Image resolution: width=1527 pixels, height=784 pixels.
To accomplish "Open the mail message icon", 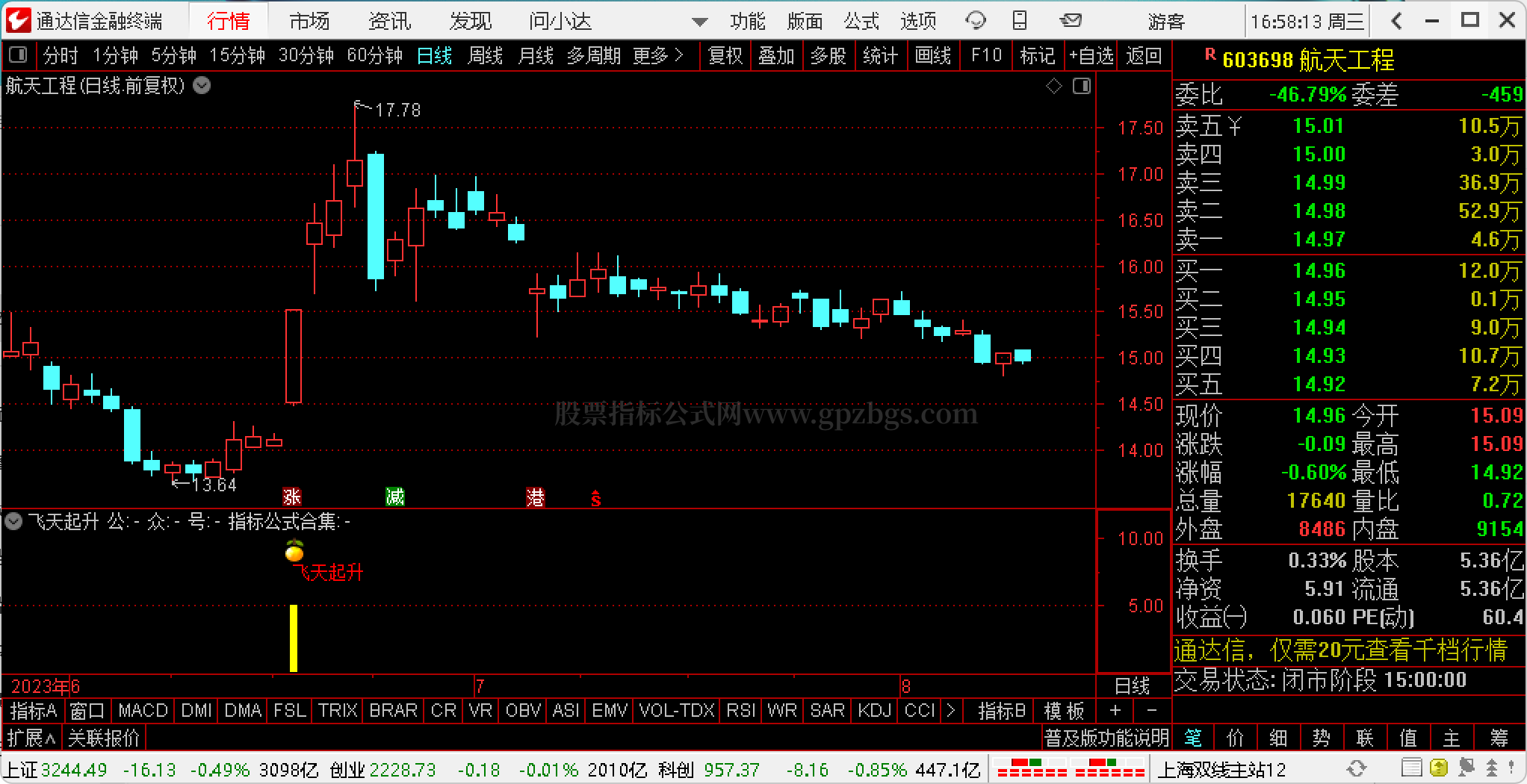I will (1071, 20).
